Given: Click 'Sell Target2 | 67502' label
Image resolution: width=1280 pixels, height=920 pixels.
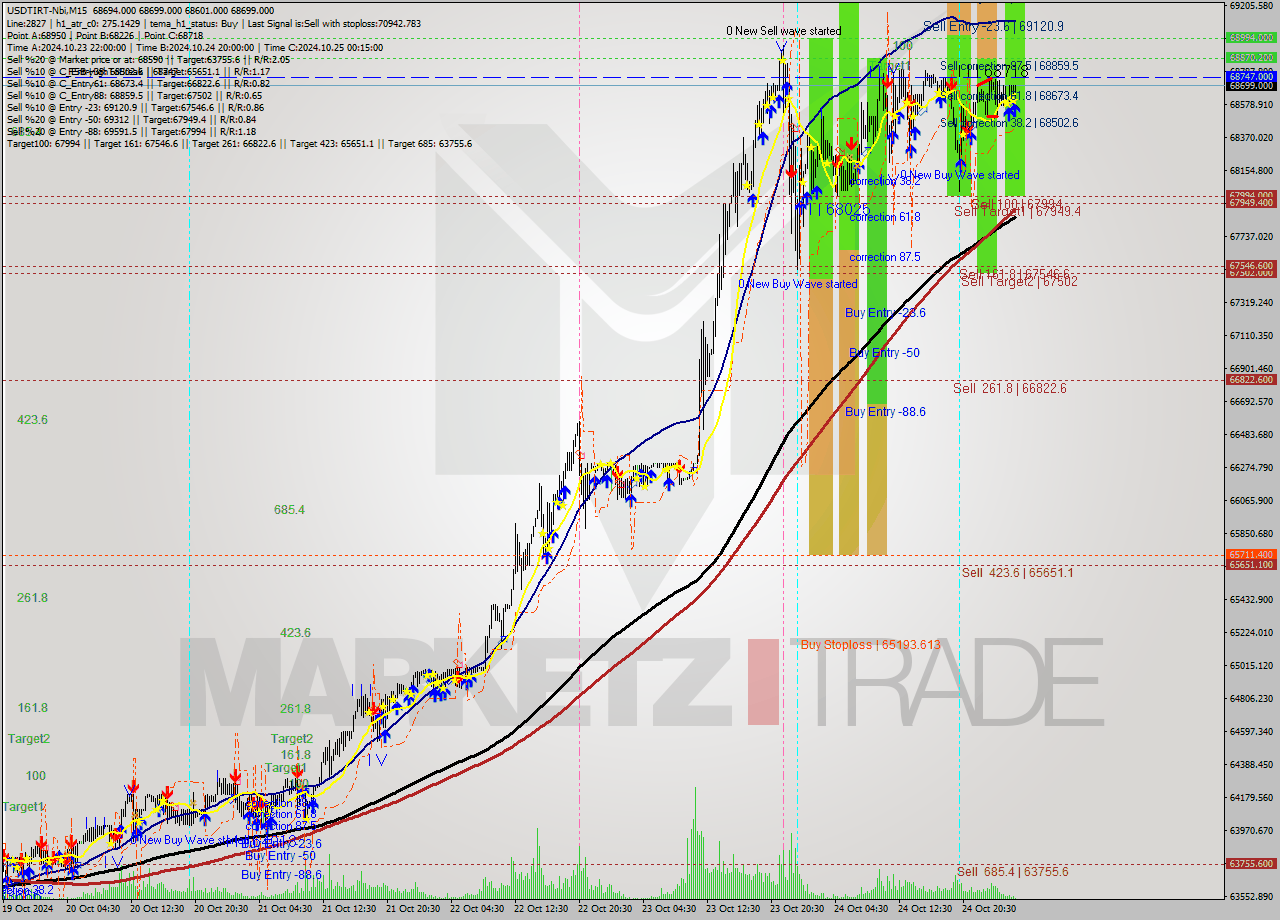Looking at the screenshot, I should (x=1019, y=282).
